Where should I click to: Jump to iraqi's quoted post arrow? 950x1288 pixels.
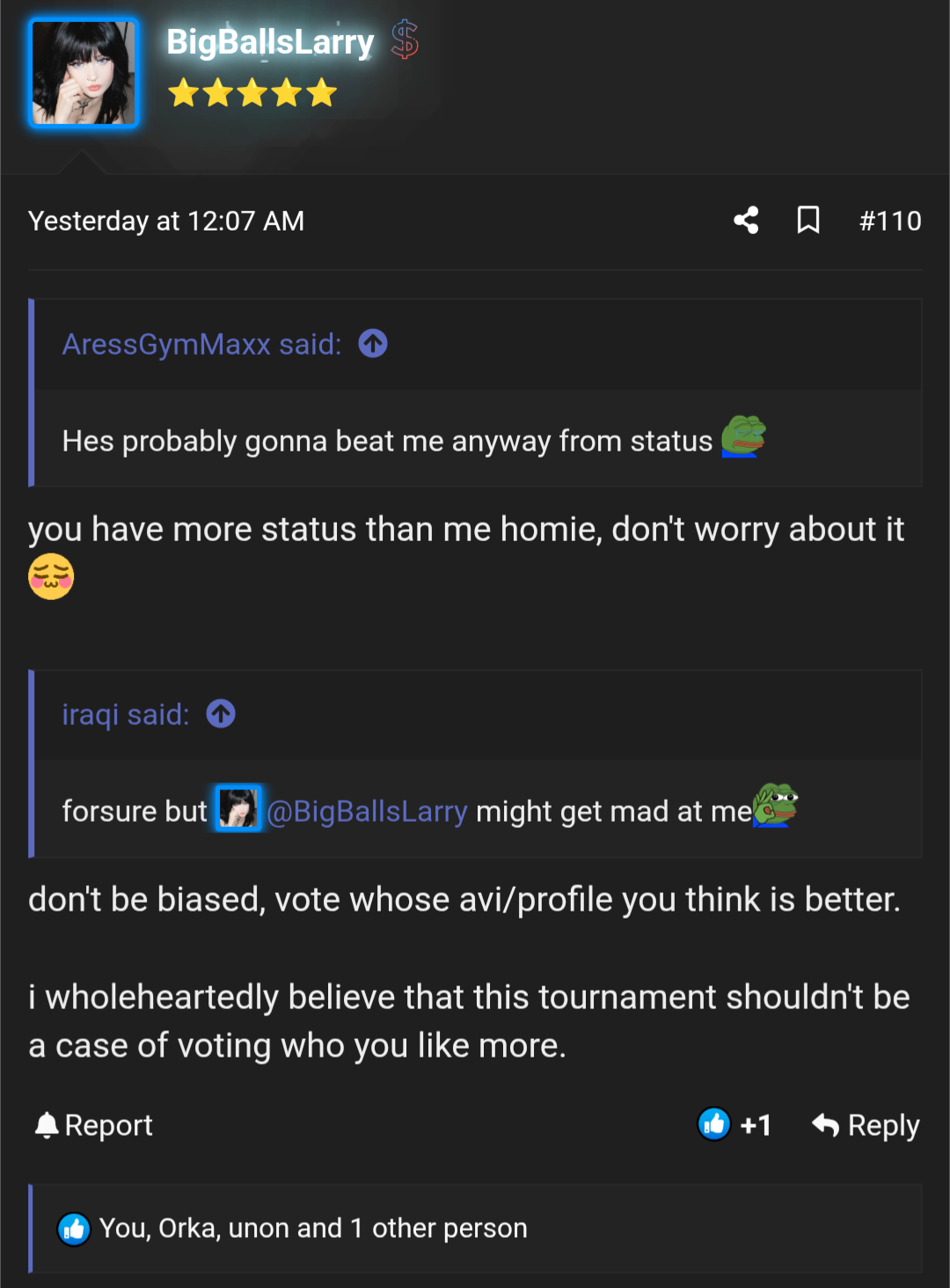point(221,714)
